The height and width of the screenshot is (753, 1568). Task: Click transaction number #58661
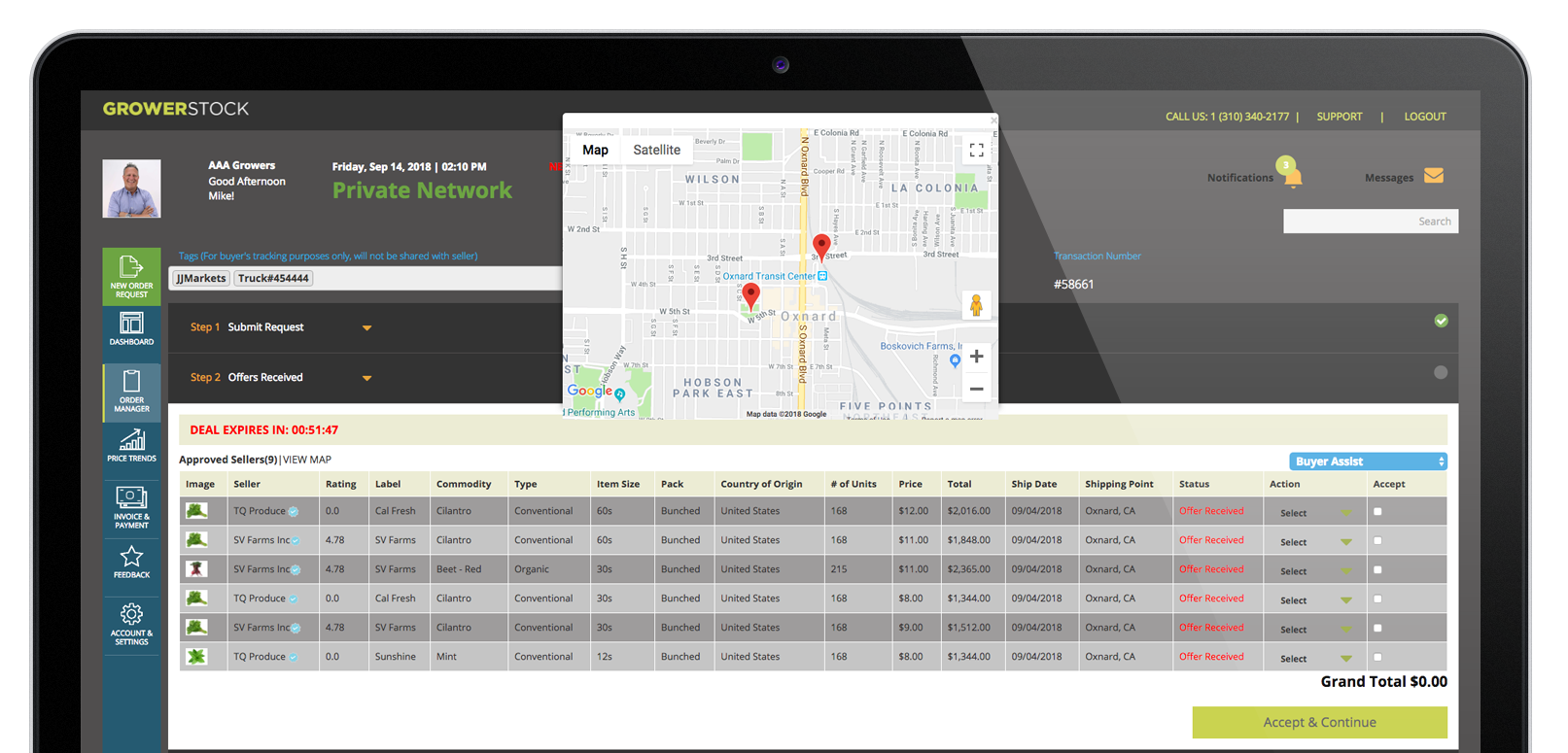click(1073, 285)
